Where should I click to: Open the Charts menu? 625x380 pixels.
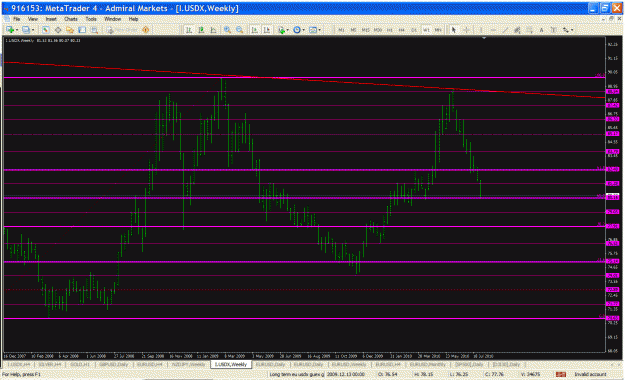click(x=71, y=19)
